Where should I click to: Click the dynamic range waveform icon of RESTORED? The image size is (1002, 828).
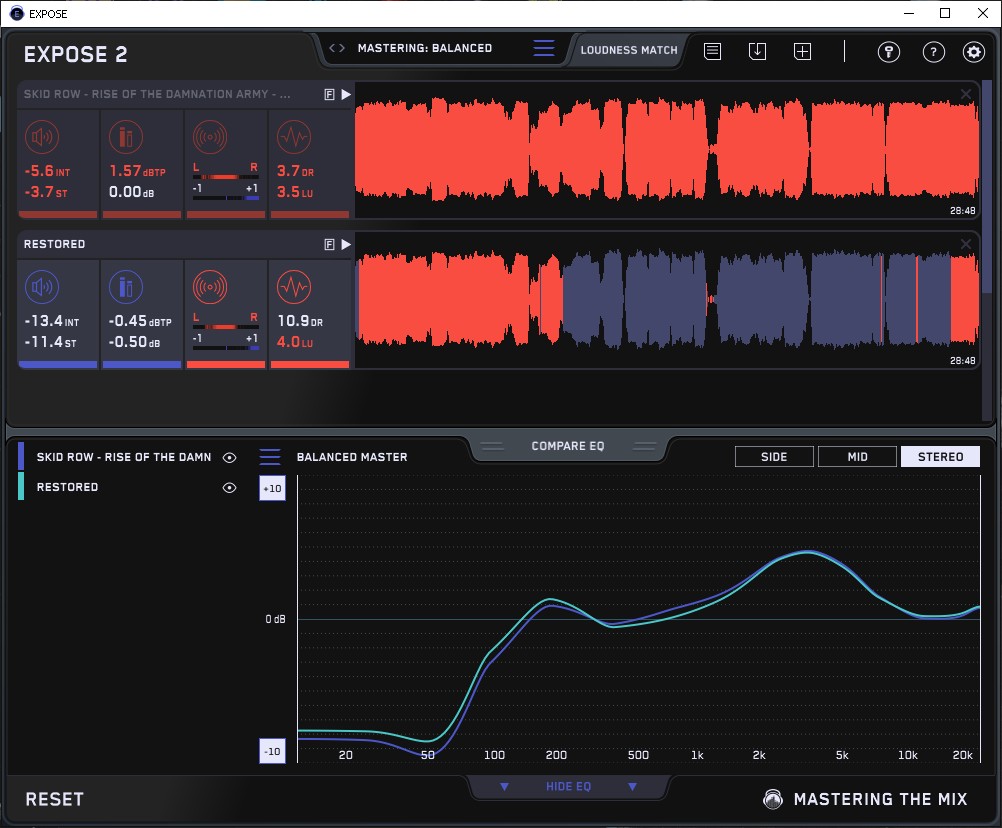[293, 288]
